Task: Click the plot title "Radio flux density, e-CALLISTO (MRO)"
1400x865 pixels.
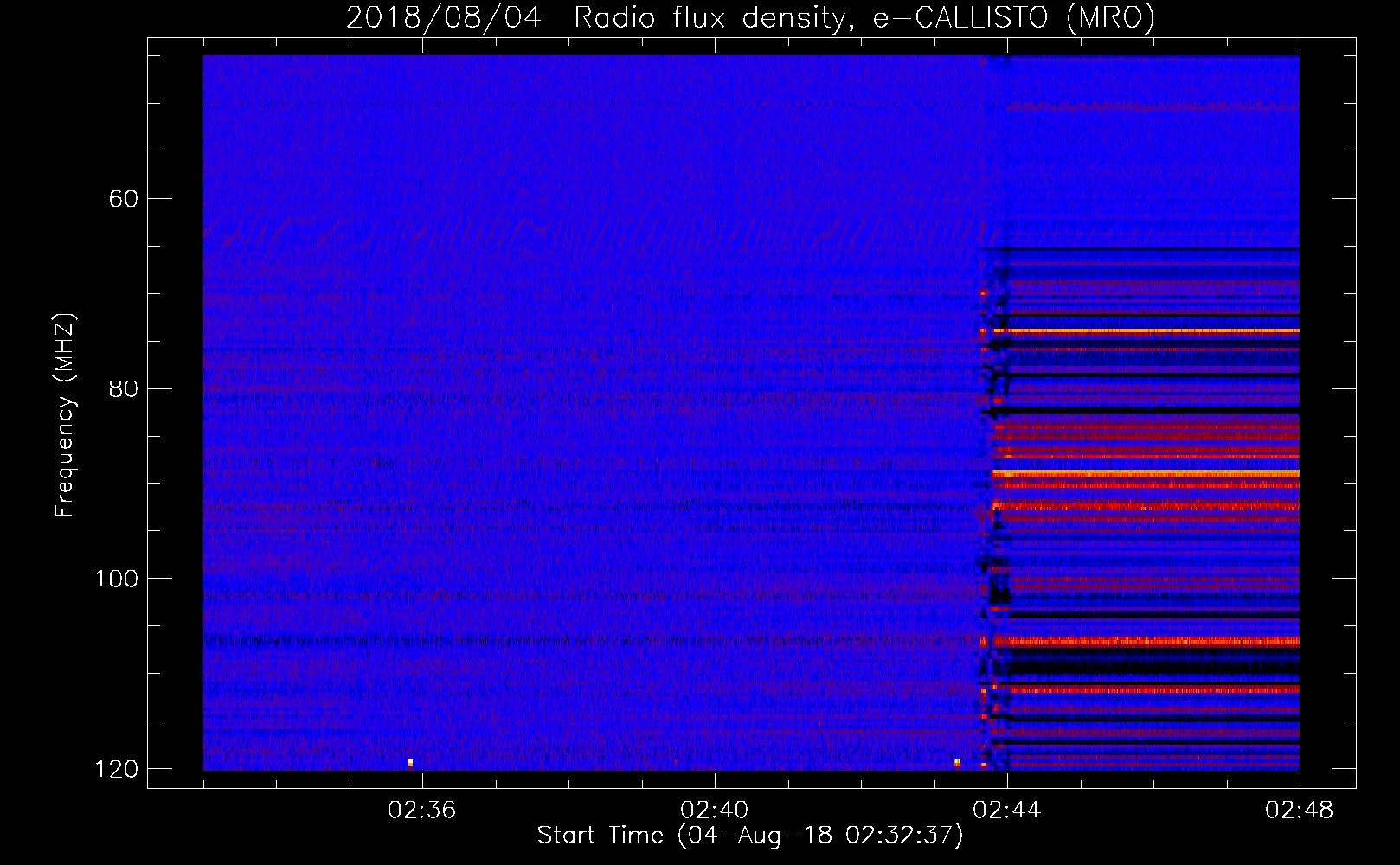Action: pos(864,18)
